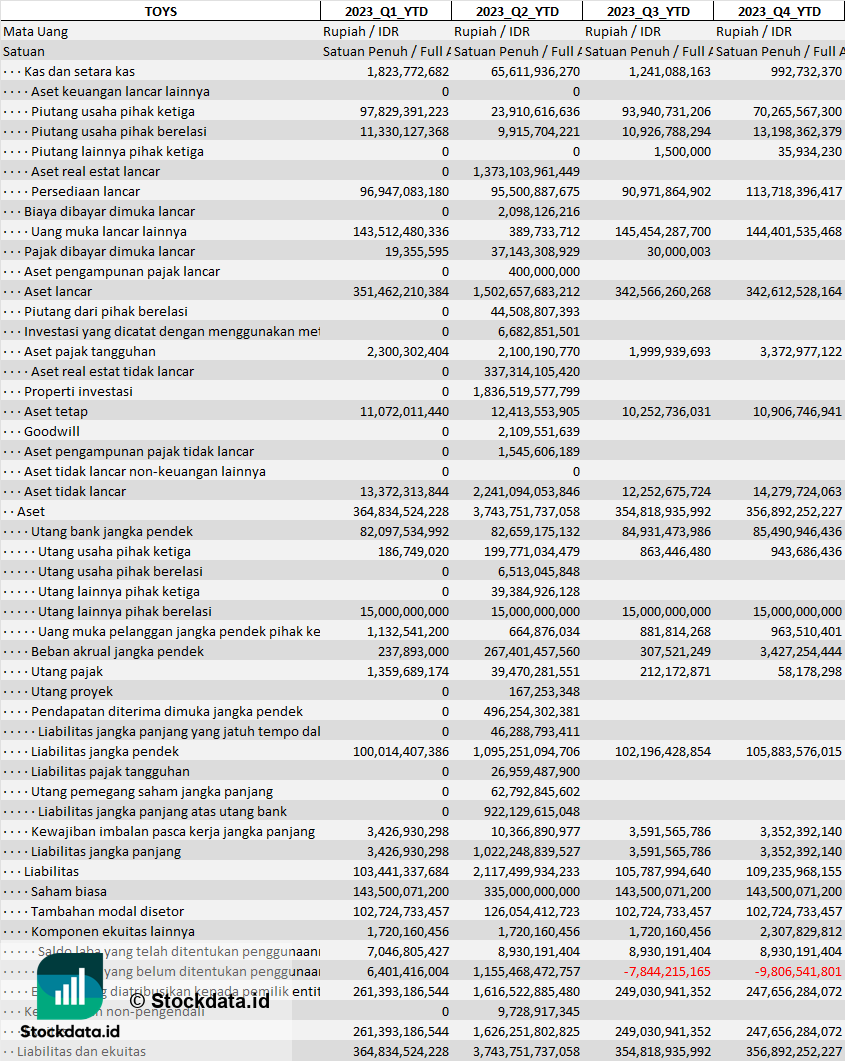Select Properti investasi row label
The image size is (845, 1061).
[x=78, y=391]
